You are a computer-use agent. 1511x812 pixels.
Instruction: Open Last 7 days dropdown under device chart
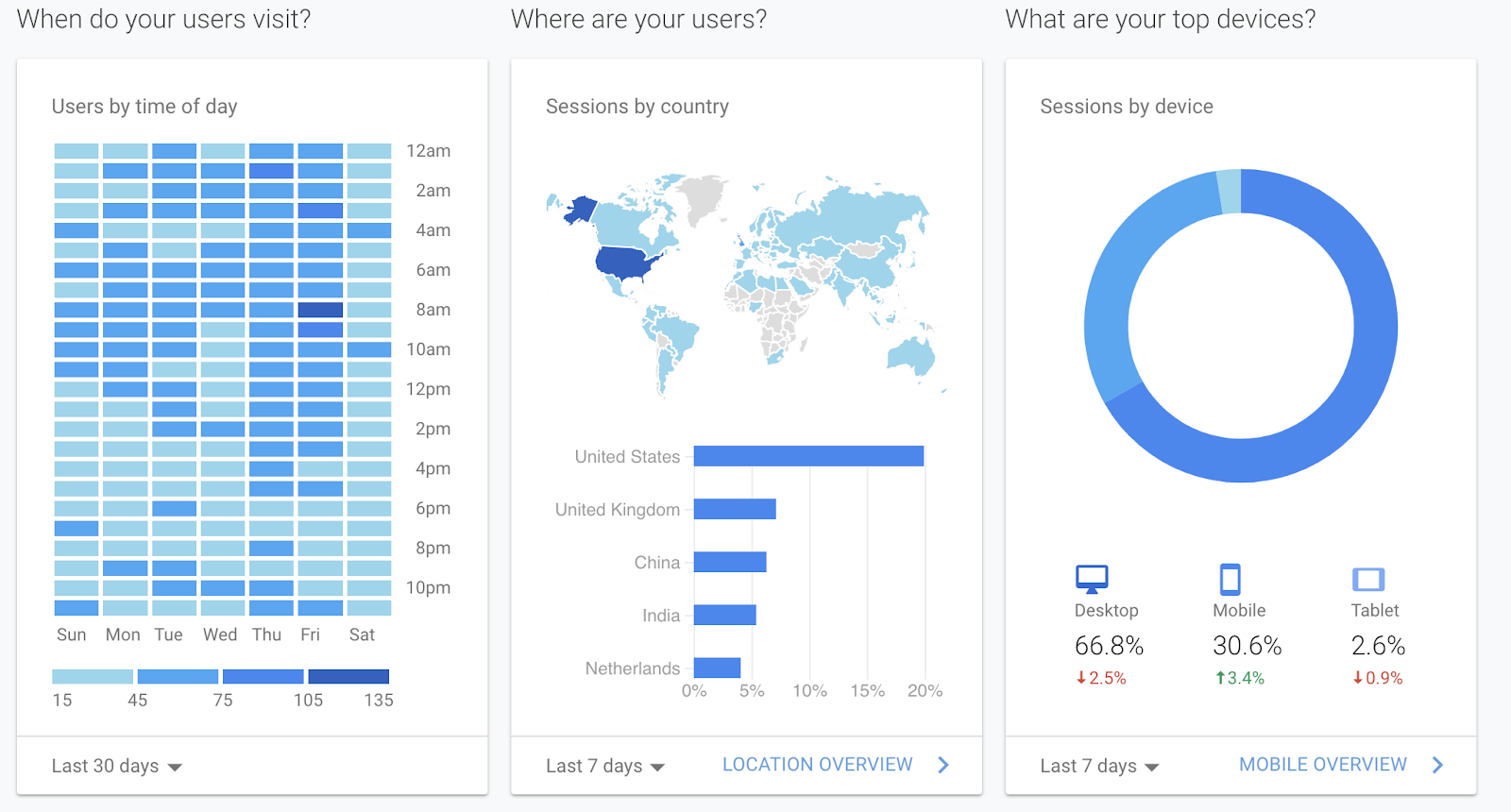(x=1099, y=766)
